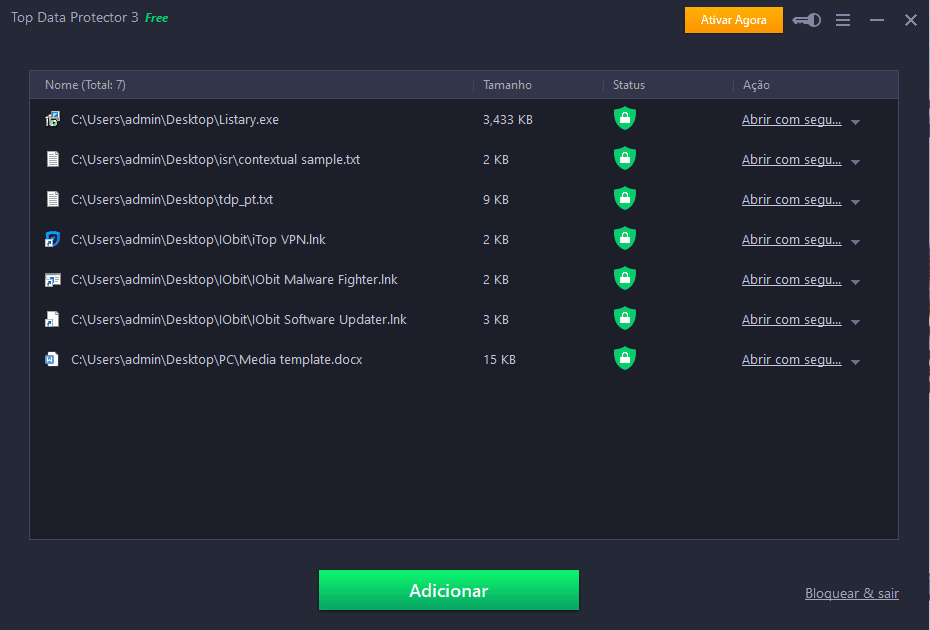930x630 pixels.
Task: Click Abrir com segu... for contextual sample.txt
Action: (791, 160)
